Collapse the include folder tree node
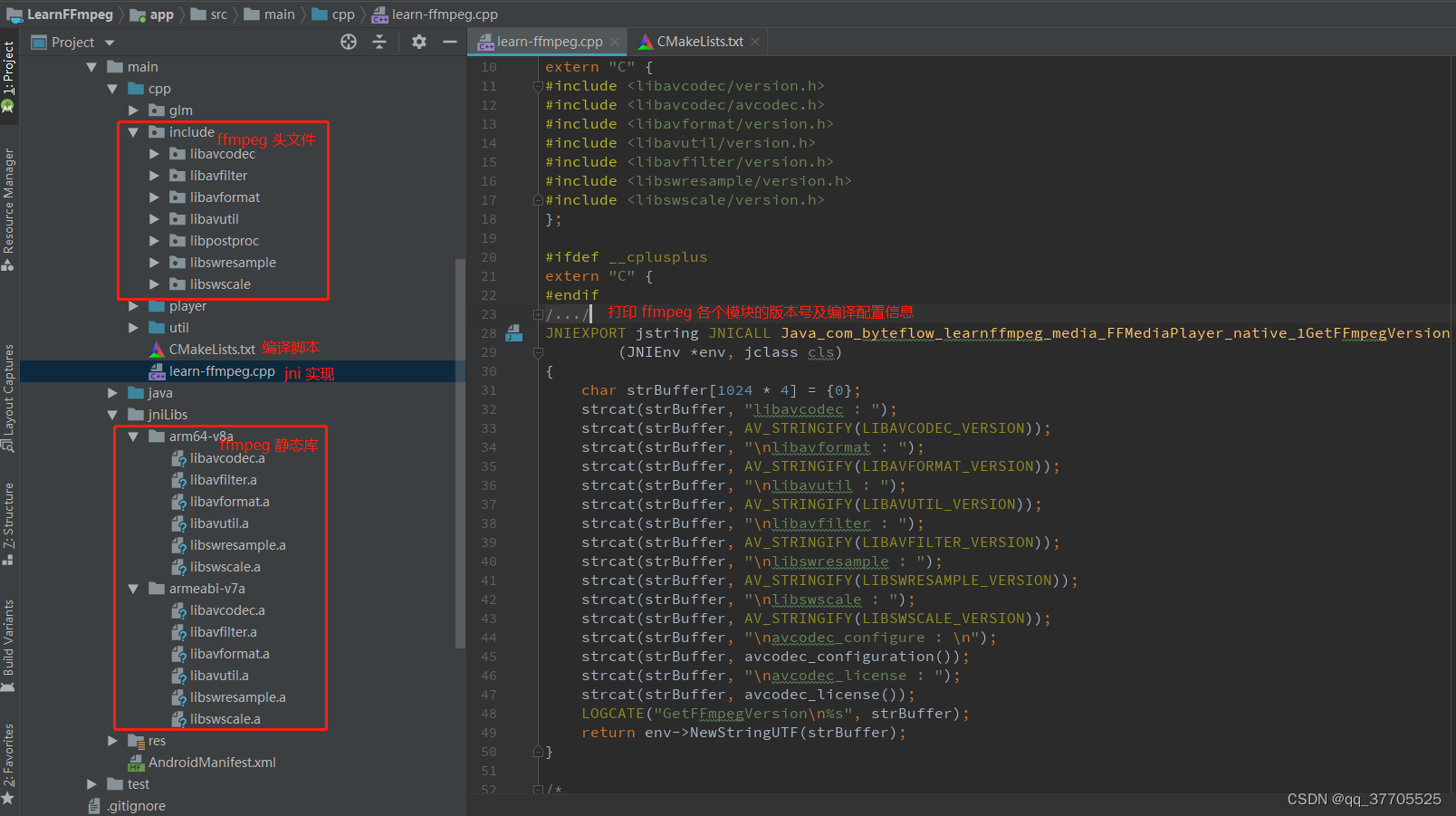1456x816 pixels. 133,132
